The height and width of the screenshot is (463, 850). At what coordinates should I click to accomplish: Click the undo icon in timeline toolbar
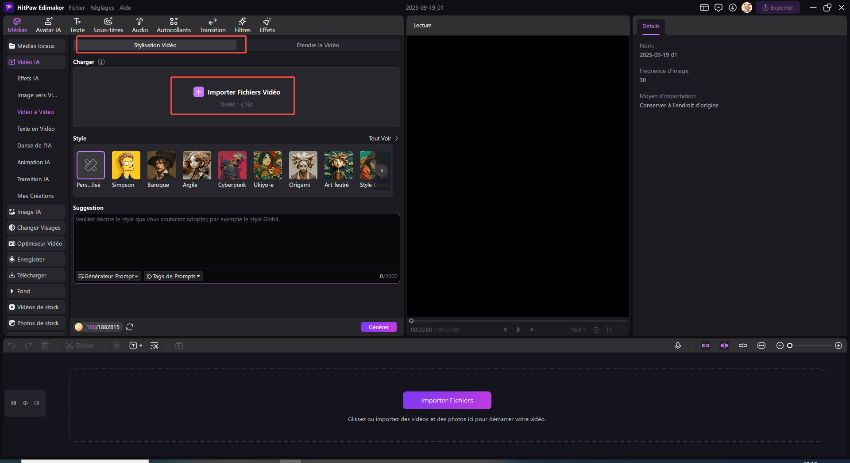pyautogui.click(x=12, y=345)
